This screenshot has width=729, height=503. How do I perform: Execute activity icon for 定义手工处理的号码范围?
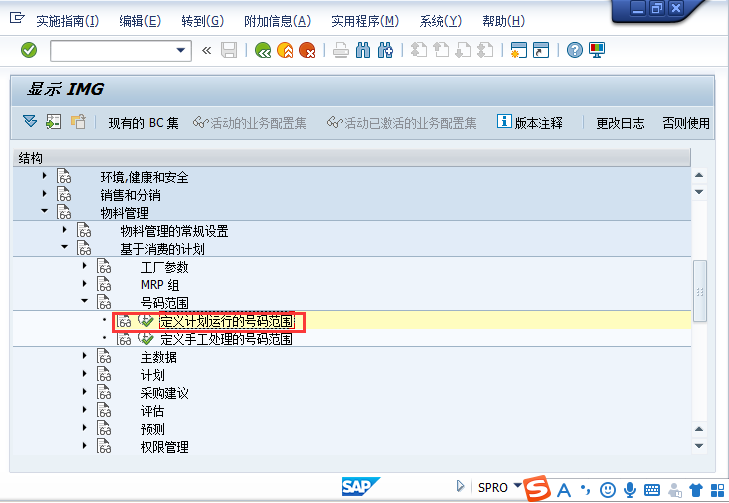pyautogui.click(x=146, y=339)
